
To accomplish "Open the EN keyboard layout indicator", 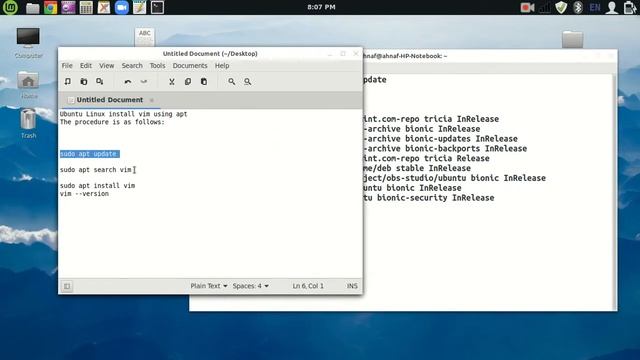I will (x=595, y=8).
